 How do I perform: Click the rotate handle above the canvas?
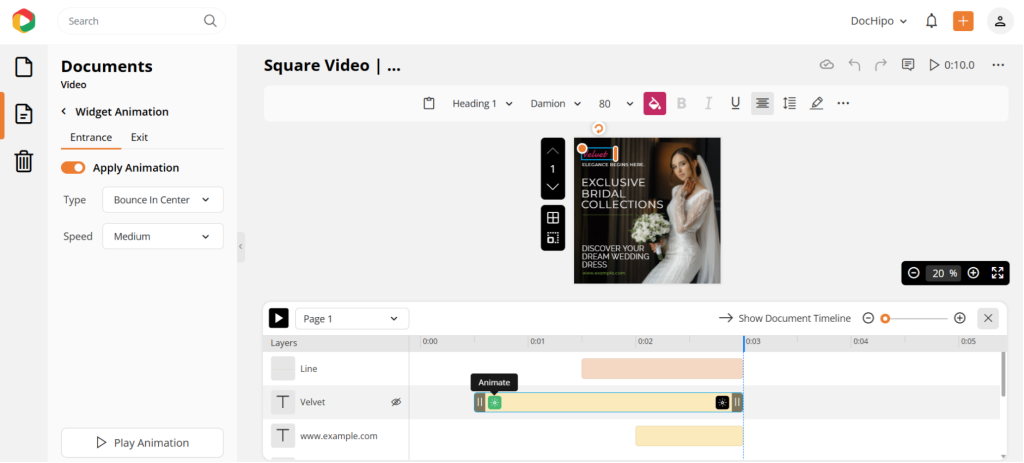pos(598,129)
